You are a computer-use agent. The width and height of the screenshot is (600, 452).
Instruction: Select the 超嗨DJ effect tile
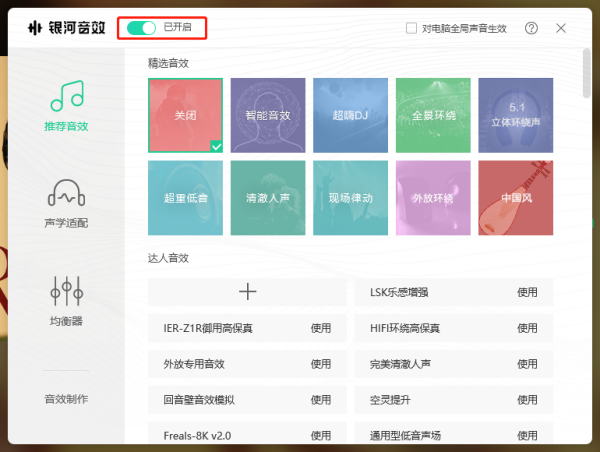(x=351, y=115)
